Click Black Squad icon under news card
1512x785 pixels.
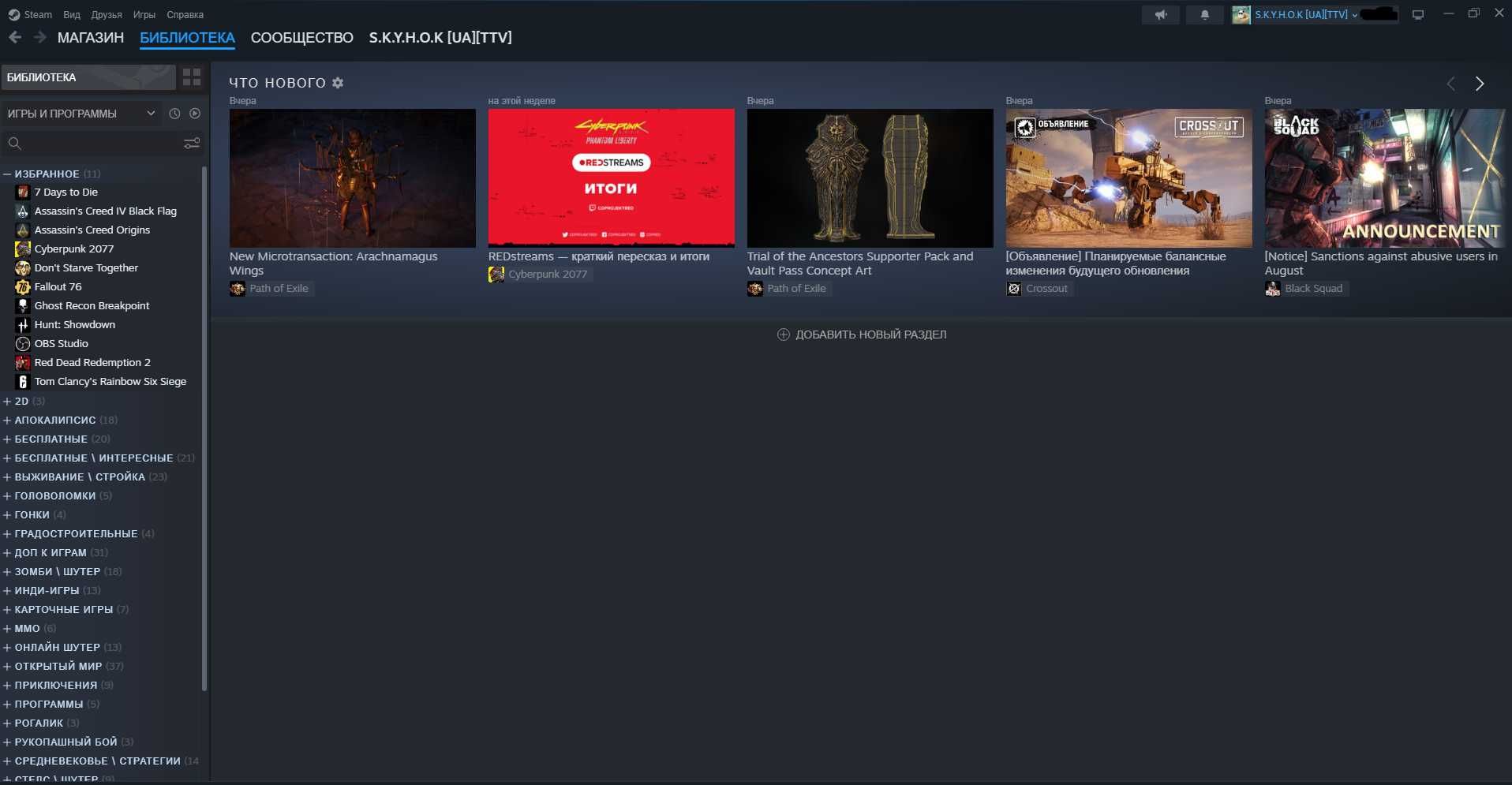coord(1273,289)
